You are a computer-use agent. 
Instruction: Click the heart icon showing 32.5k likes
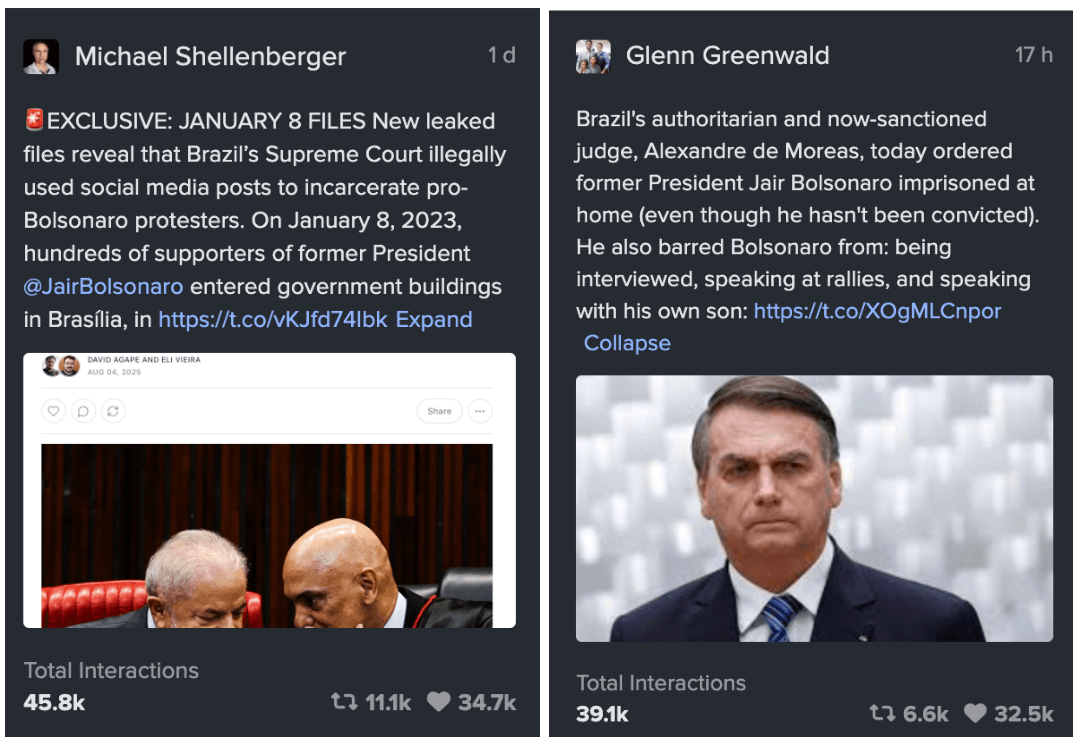point(975,713)
